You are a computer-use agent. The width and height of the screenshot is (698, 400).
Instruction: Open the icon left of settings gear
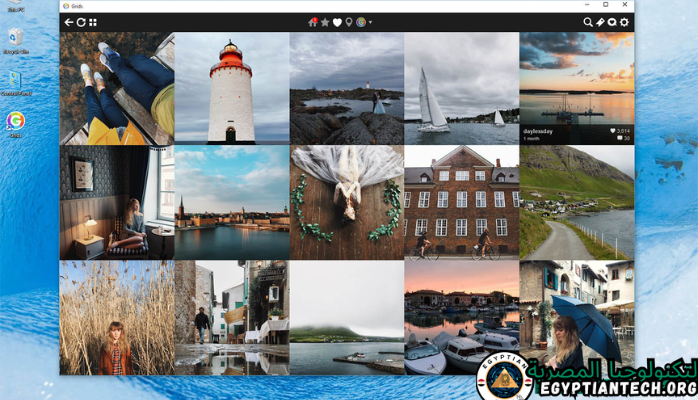[612, 22]
